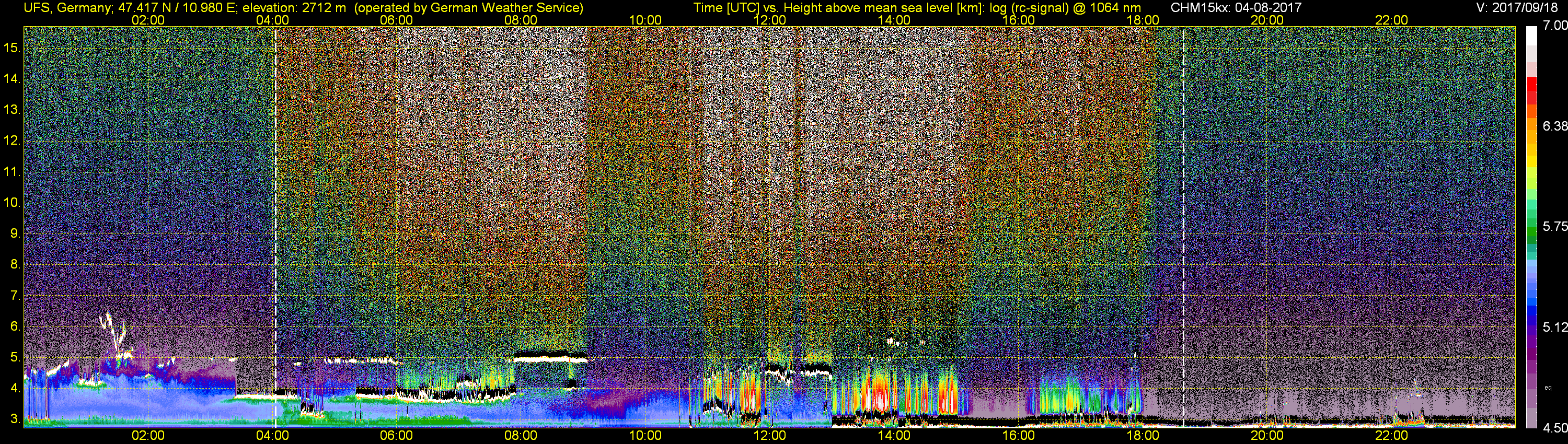Click the V: 2017/09/18 version text

[x=1519, y=8]
